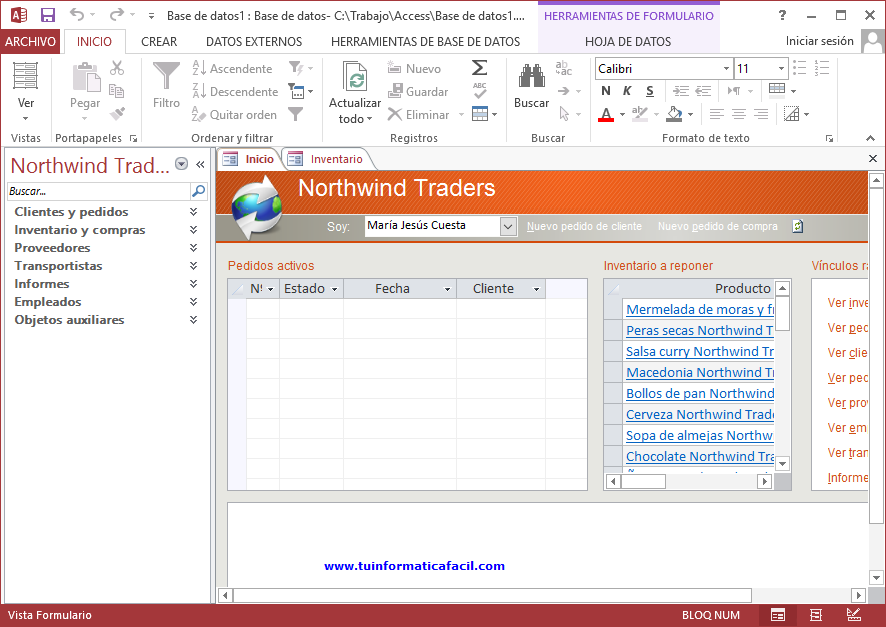Open HERRAMIENTAS DE BASE DE DATOS tab
886x627 pixels.
(425, 42)
